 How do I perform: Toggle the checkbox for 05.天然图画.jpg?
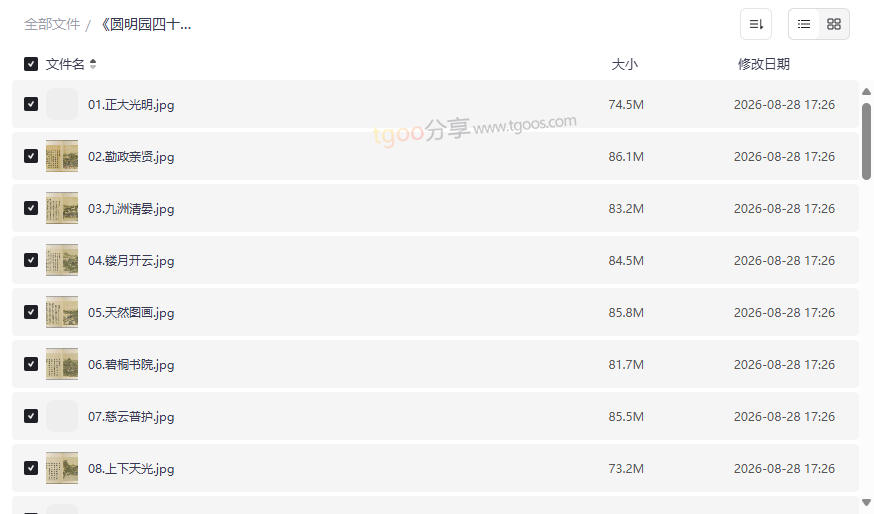(x=31, y=312)
